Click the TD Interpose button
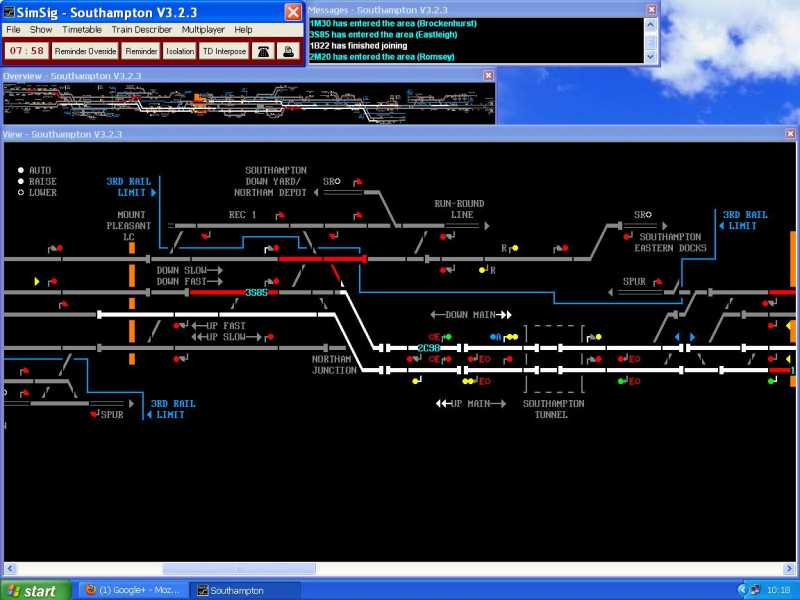Viewport: 800px width, 600px height. pyautogui.click(x=224, y=51)
